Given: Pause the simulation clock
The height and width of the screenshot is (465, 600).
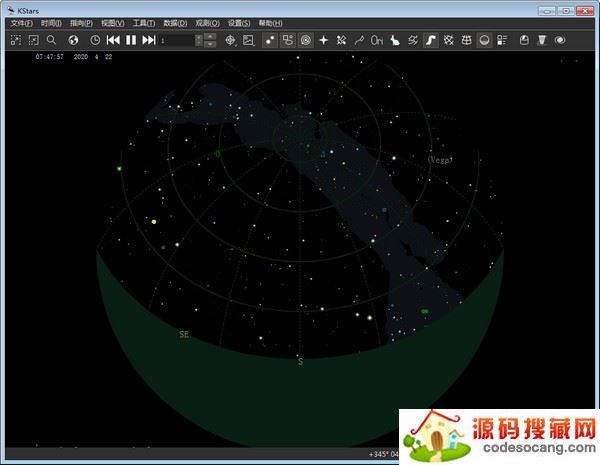Looking at the screenshot, I should coord(131,40).
